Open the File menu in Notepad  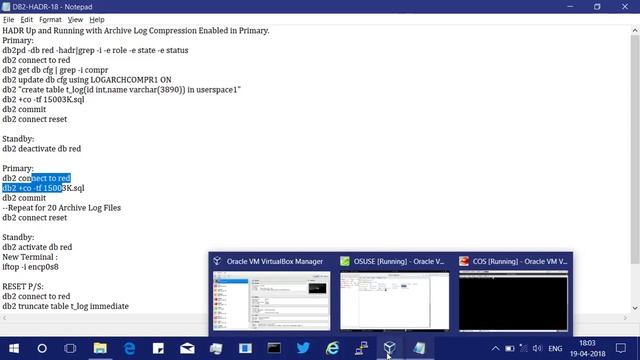point(8,20)
